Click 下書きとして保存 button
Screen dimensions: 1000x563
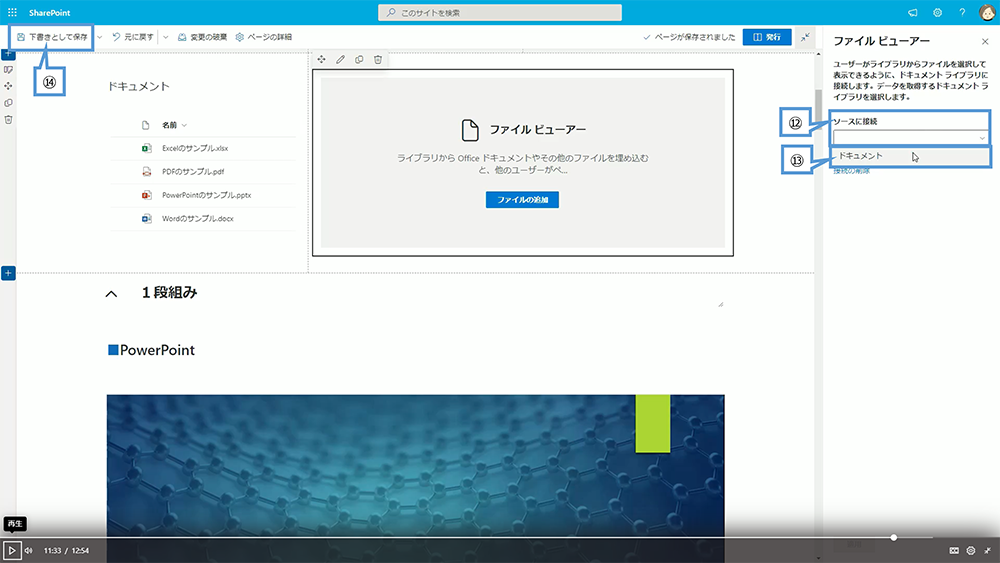pyautogui.click(x=52, y=37)
